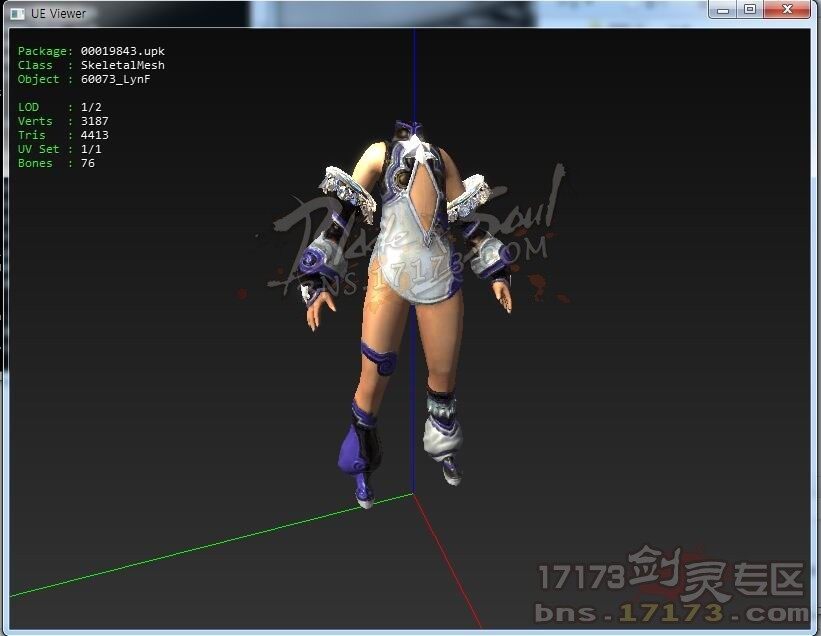Select the package name "00019843.upk"

[123, 51]
